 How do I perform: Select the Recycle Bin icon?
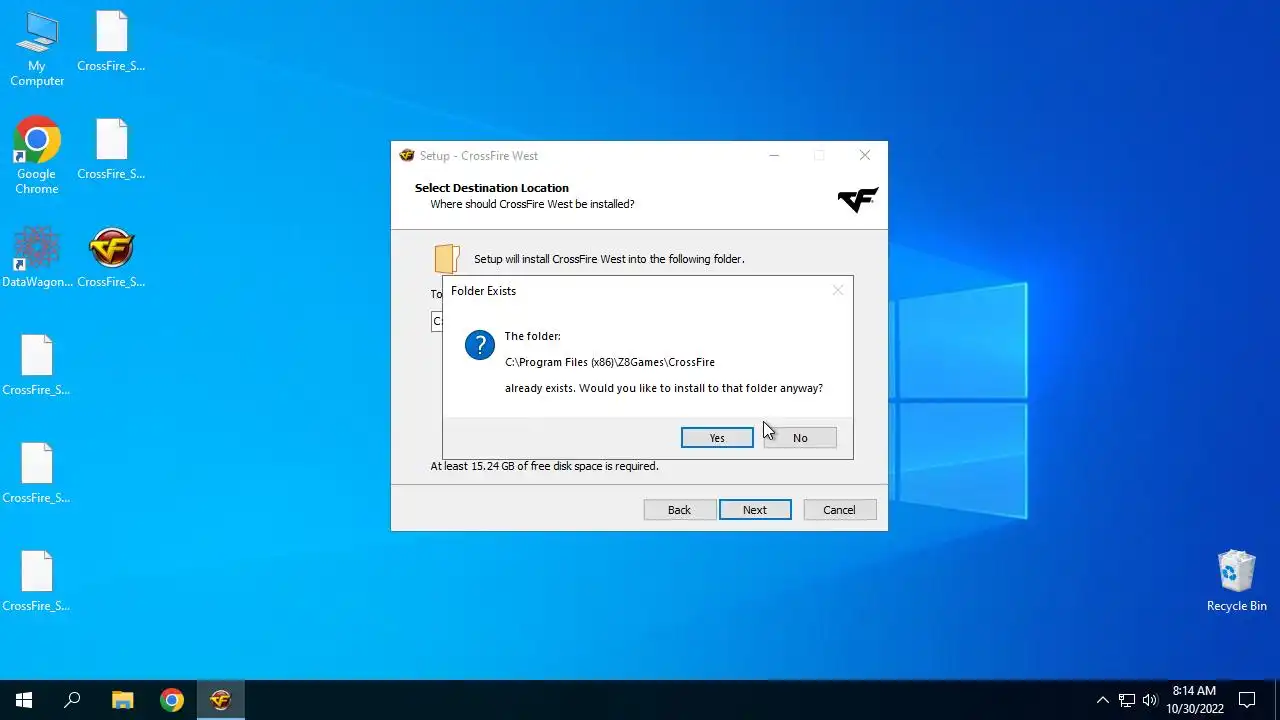click(x=1237, y=581)
